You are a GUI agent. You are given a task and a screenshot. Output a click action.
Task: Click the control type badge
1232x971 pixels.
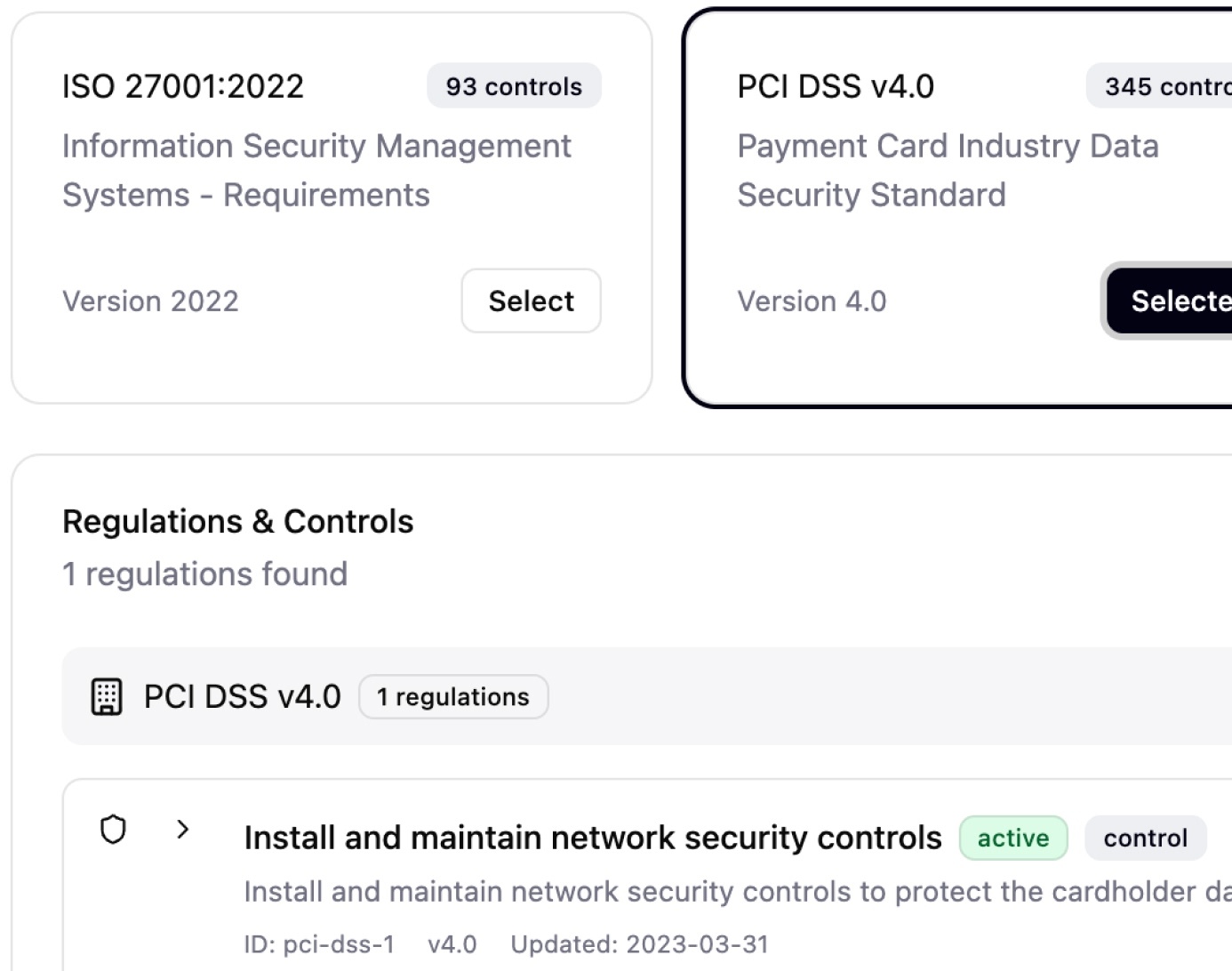1145,838
